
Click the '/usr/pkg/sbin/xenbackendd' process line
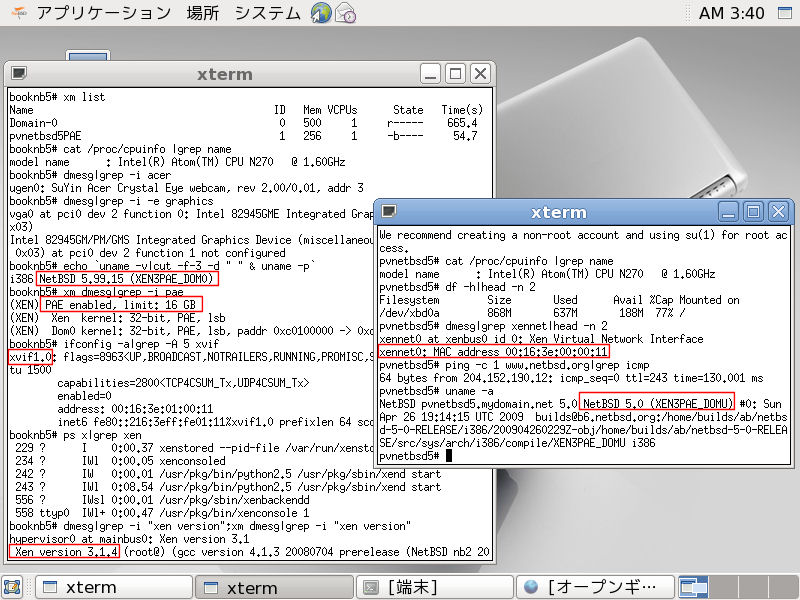point(162,499)
